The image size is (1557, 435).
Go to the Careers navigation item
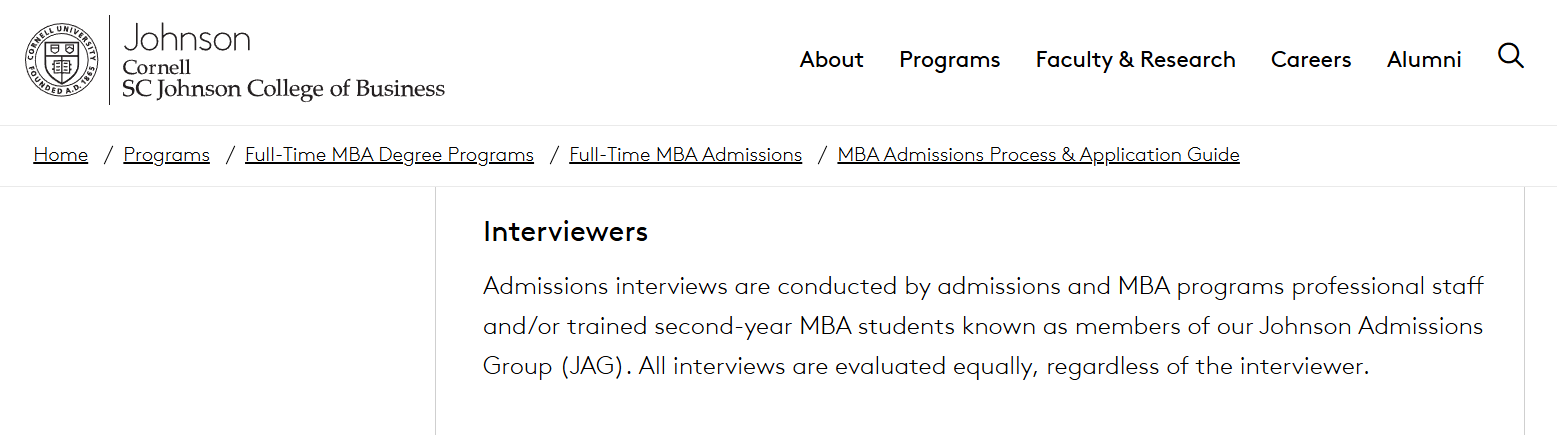[1310, 60]
